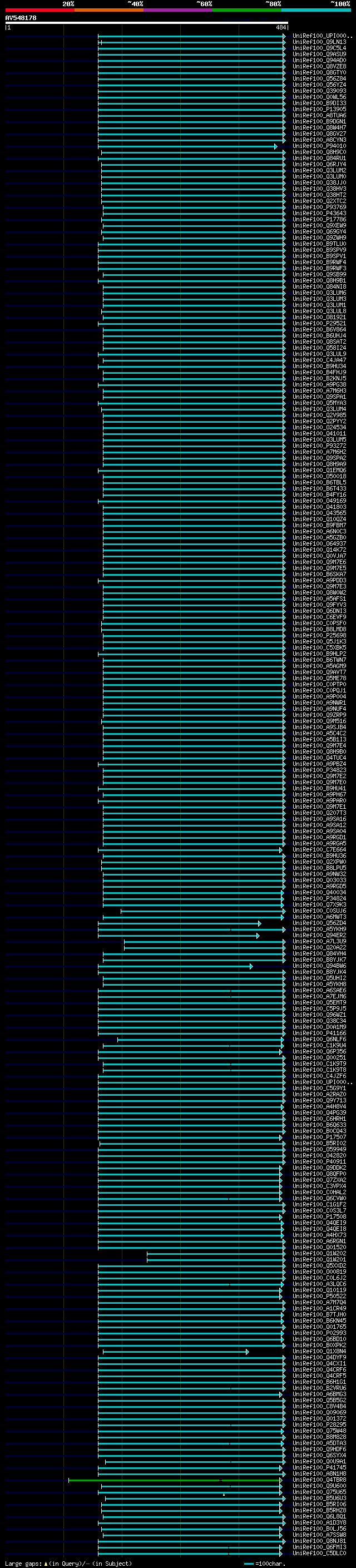The height and width of the screenshot is (1568, 356).
Task: Click the orange ~40% identity legend segment
Action: coord(109,10)
